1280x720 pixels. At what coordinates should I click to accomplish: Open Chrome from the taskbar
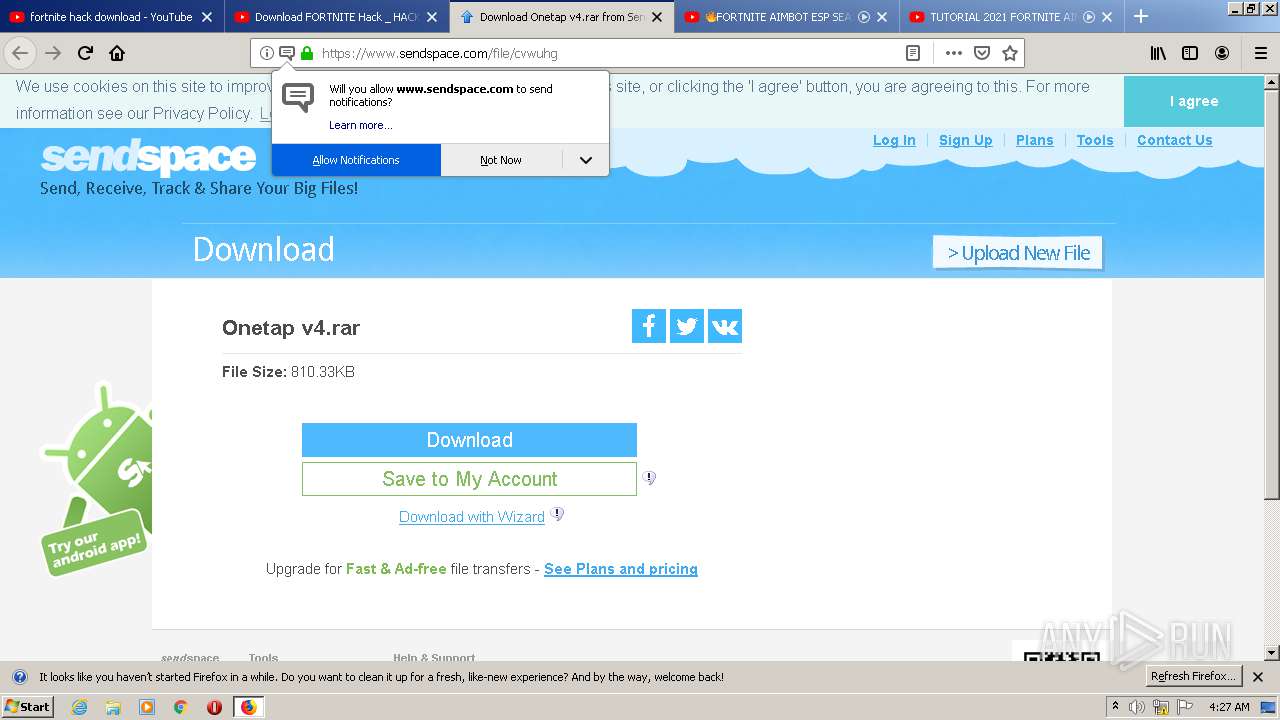coord(181,707)
